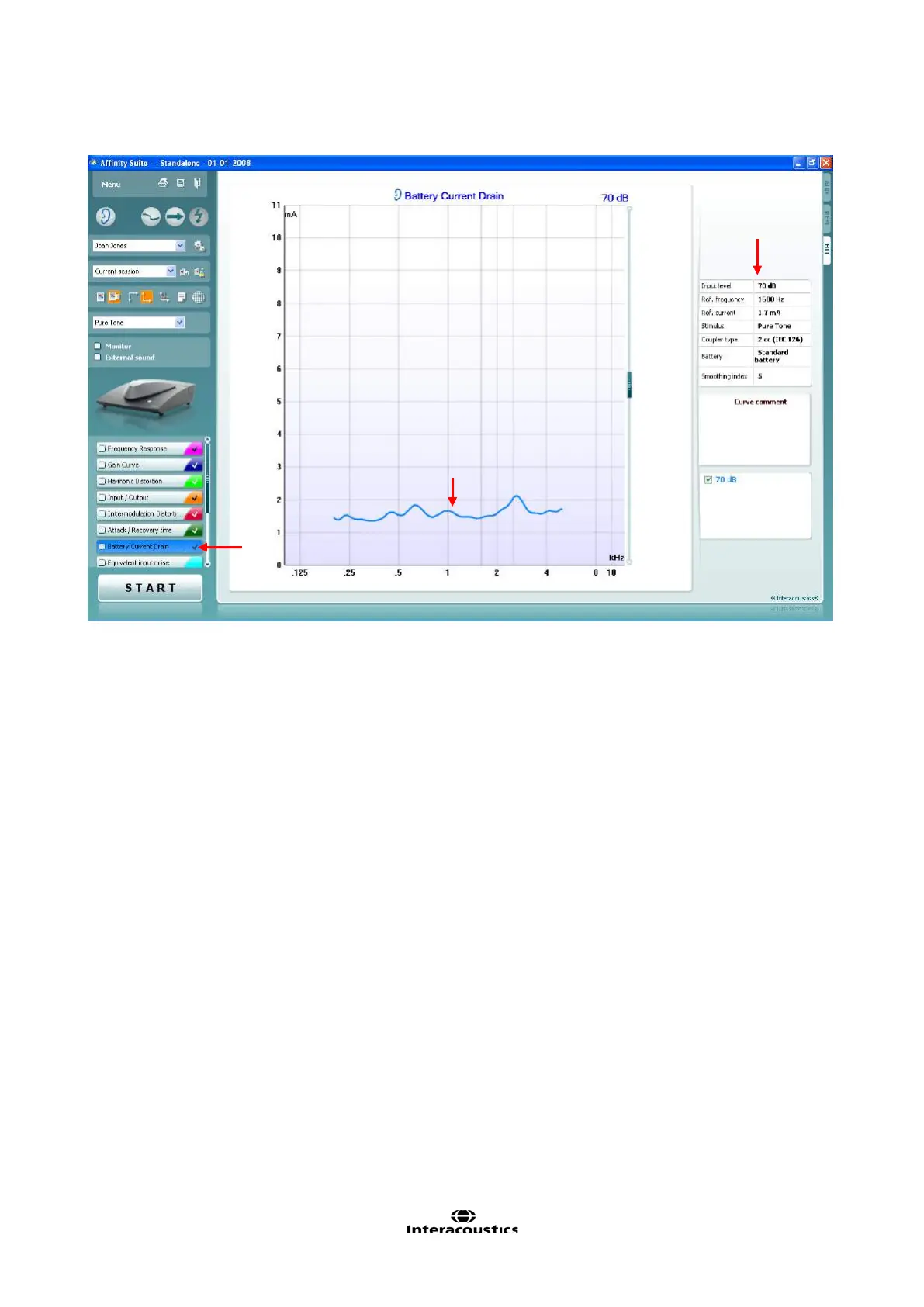Click the orange dual graph view icon

click(115, 297)
